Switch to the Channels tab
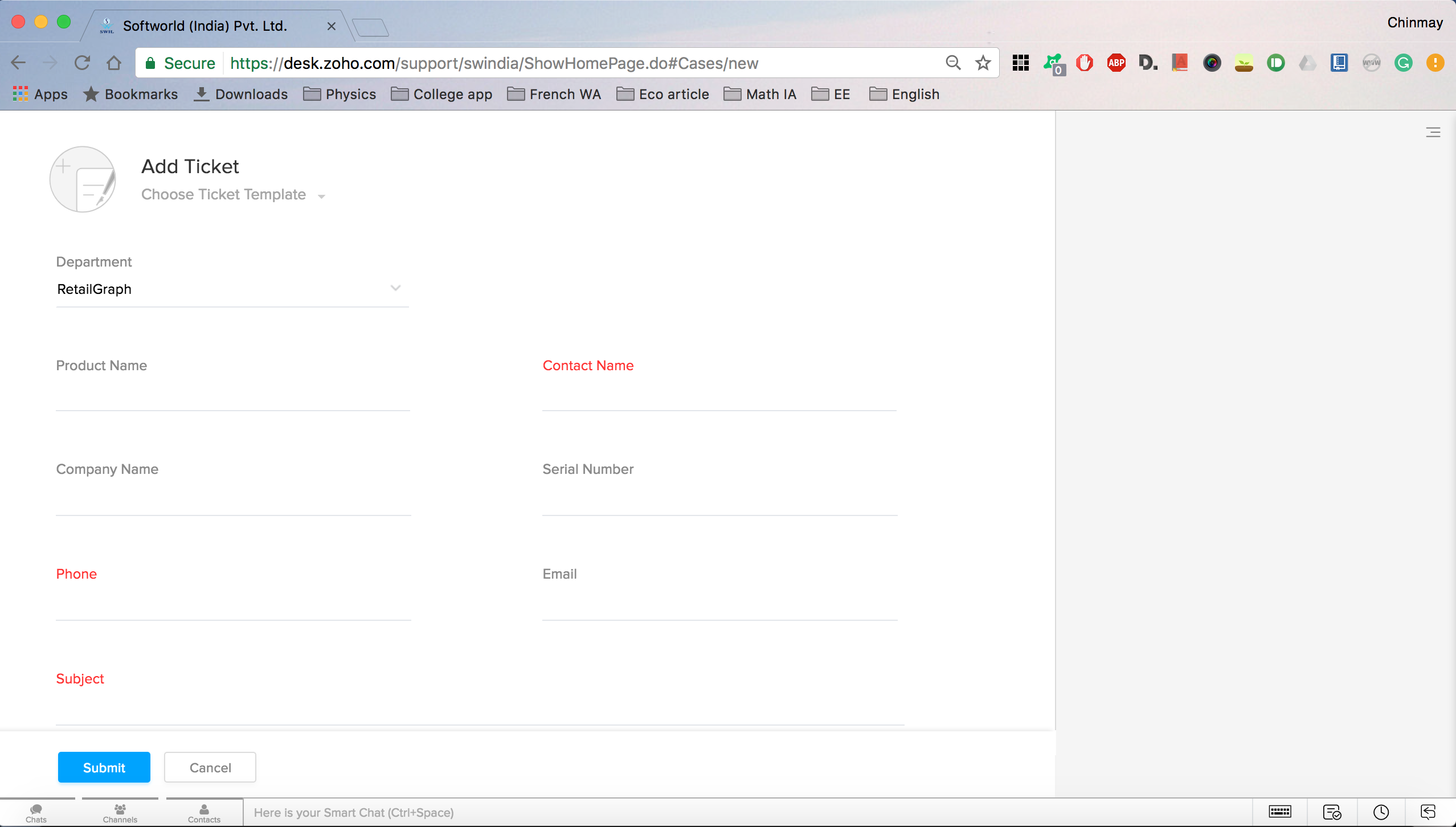This screenshot has width=1456, height=827. pyautogui.click(x=120, y=813)
